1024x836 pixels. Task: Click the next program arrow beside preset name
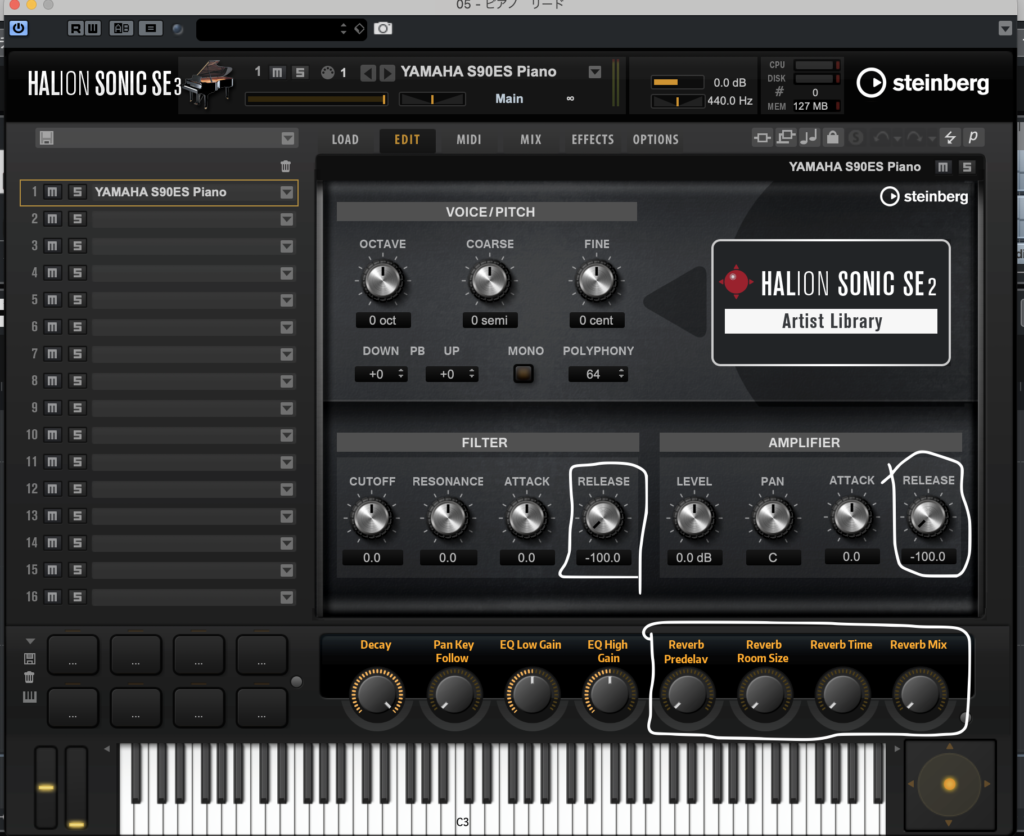(386, 72)
